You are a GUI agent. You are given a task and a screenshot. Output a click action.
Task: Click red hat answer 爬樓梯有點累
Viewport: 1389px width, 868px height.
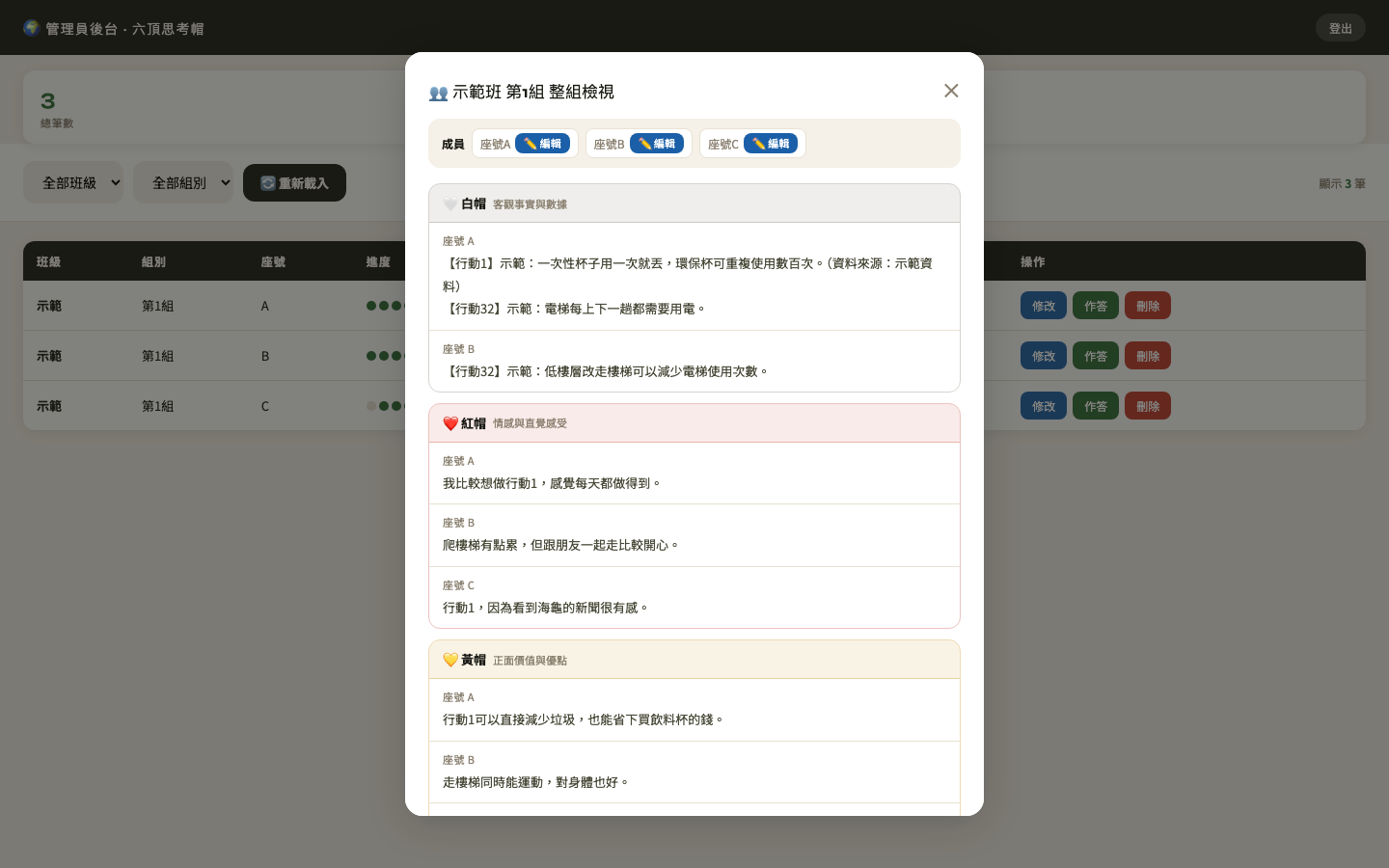(x=561, y=545)
